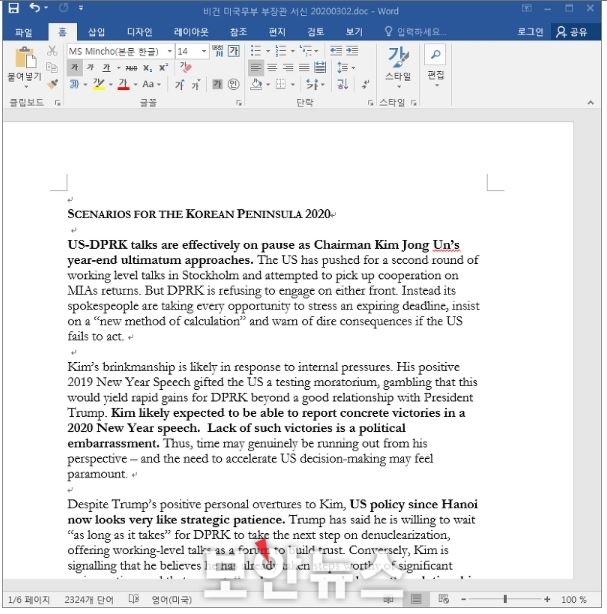Switch to the 디자인 (Design) tab

pos(139,32)
